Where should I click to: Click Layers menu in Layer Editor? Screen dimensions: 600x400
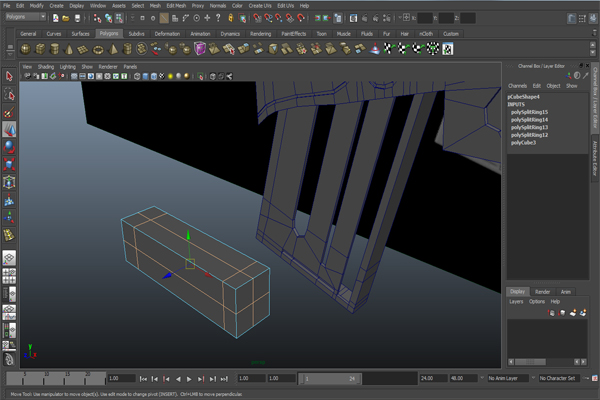[x=516, y=302]
